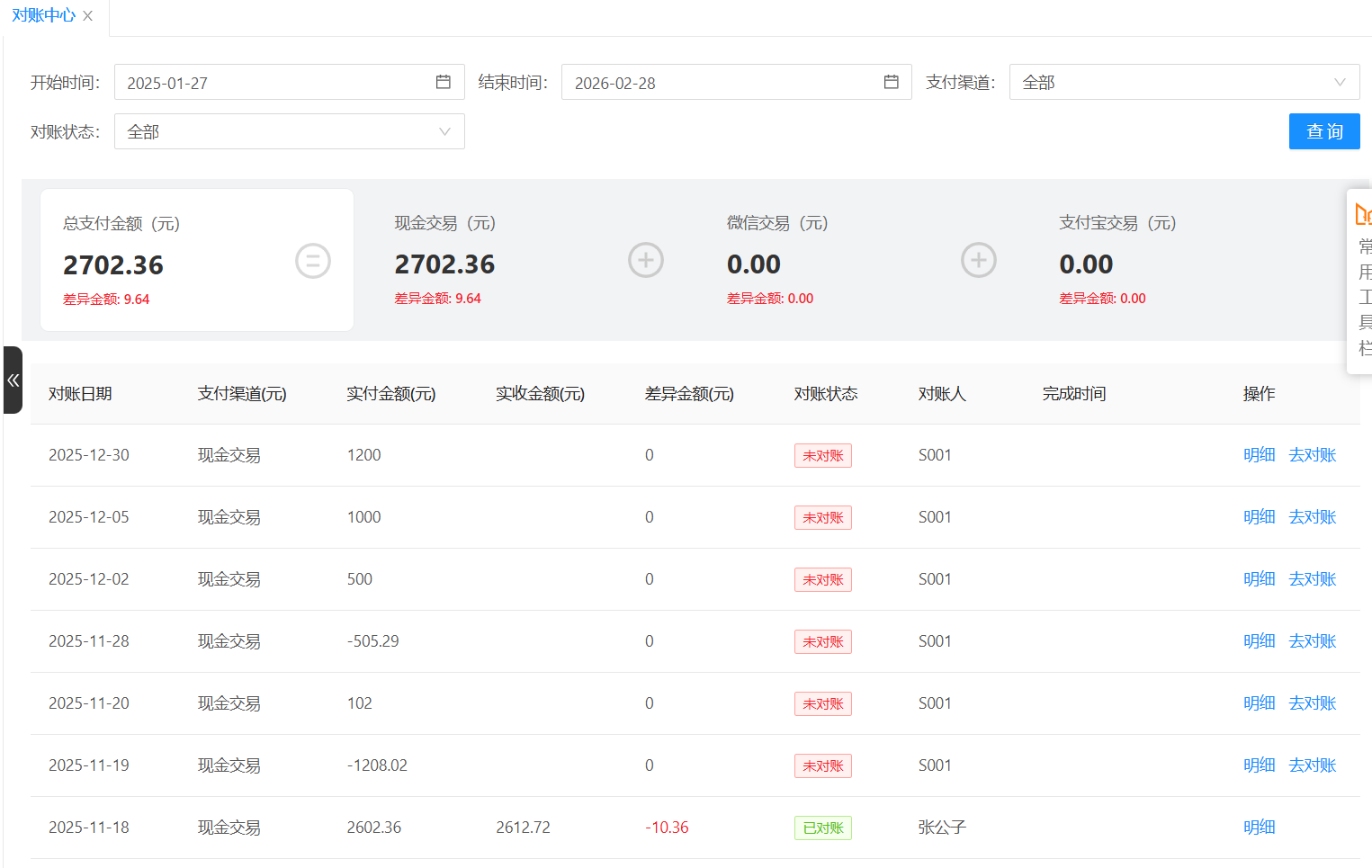Close the 对账中心 tab

pos(87,16)
